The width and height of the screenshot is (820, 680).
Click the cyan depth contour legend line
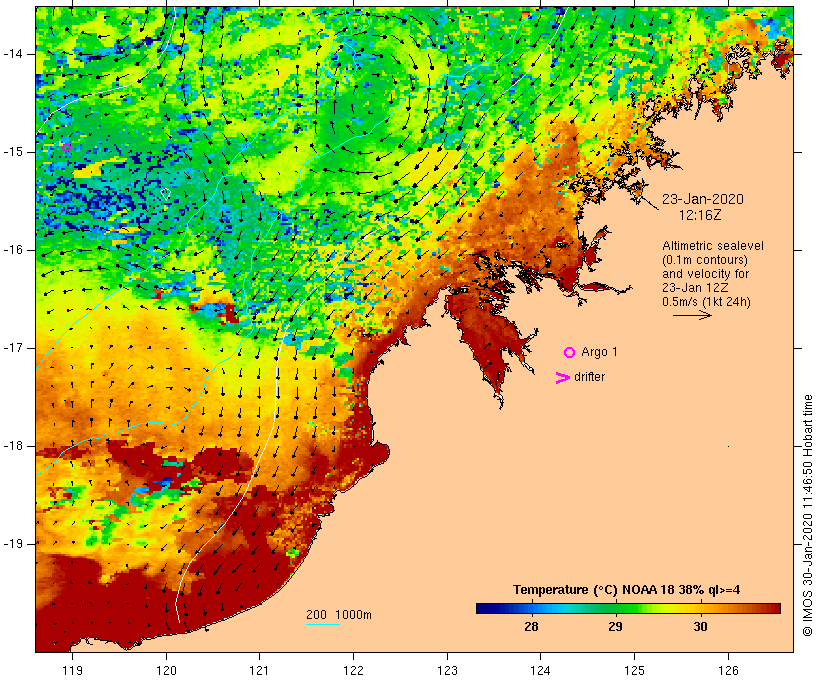coord(323,624)
